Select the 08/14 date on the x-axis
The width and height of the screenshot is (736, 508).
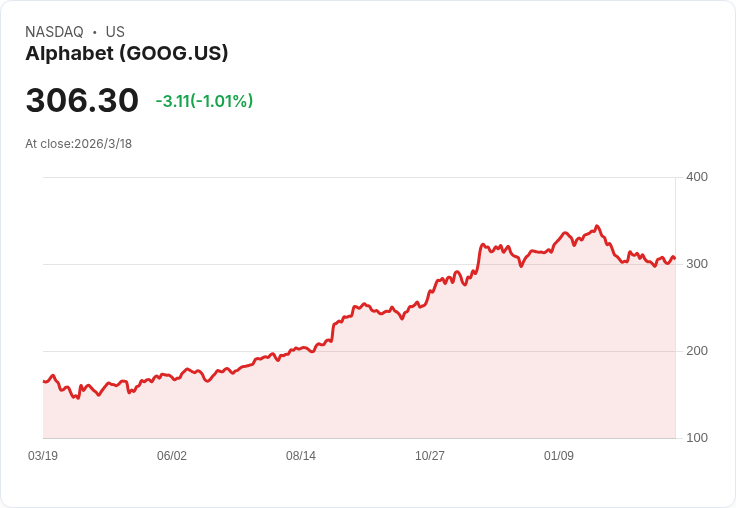click(x=301, y=456)
